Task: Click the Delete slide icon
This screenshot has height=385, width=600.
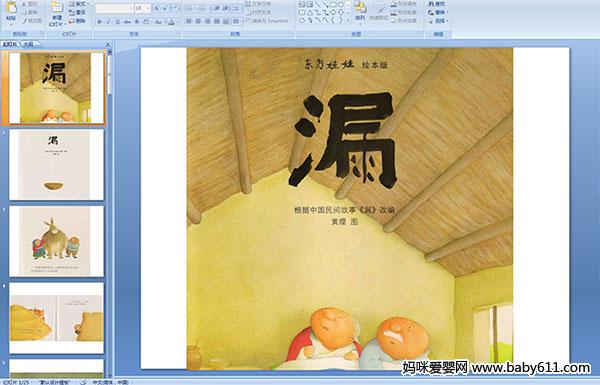Action: click(77, 21)
